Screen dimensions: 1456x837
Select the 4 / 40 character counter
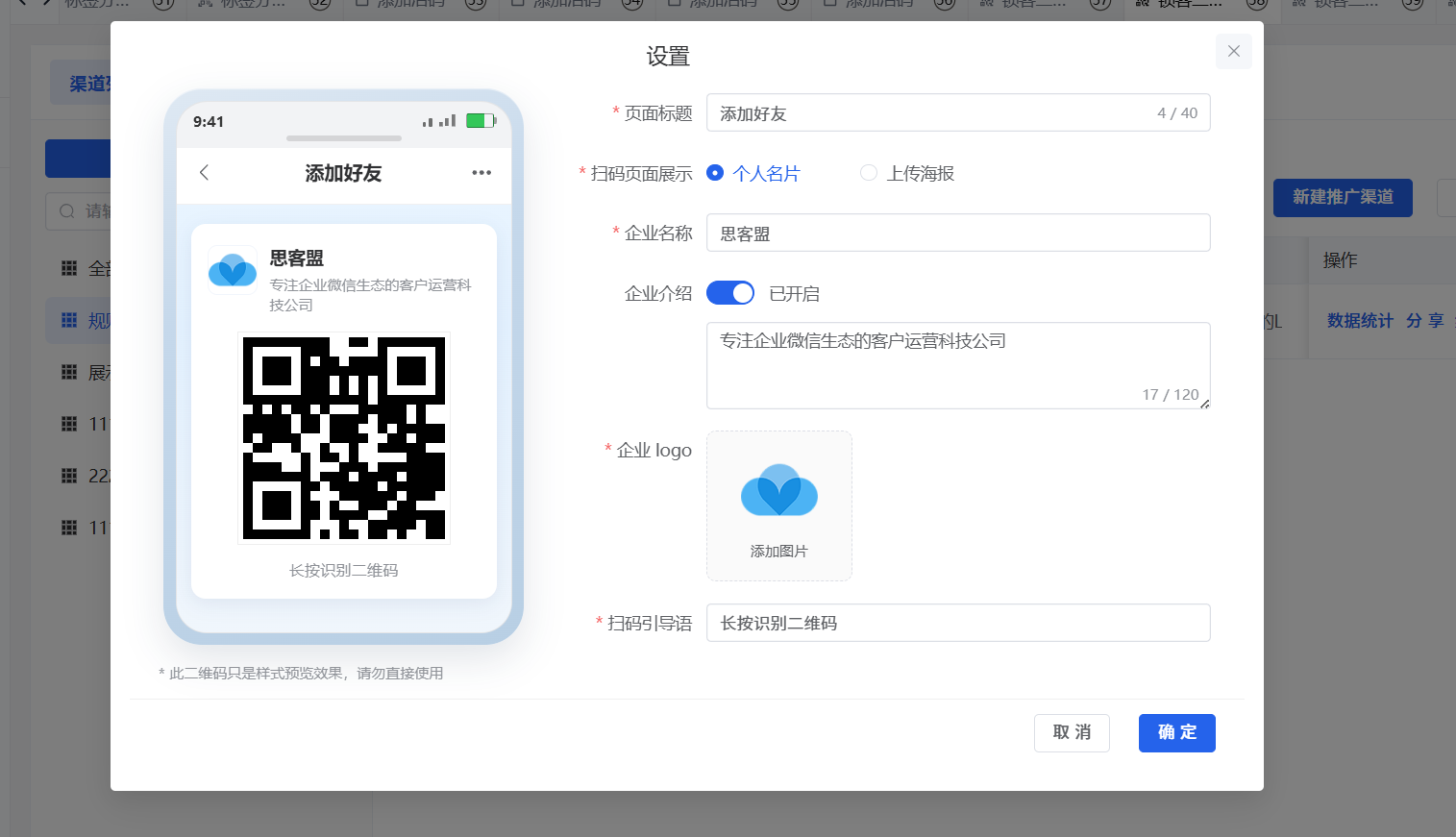pyautogui.click(x=1177, y=112)
